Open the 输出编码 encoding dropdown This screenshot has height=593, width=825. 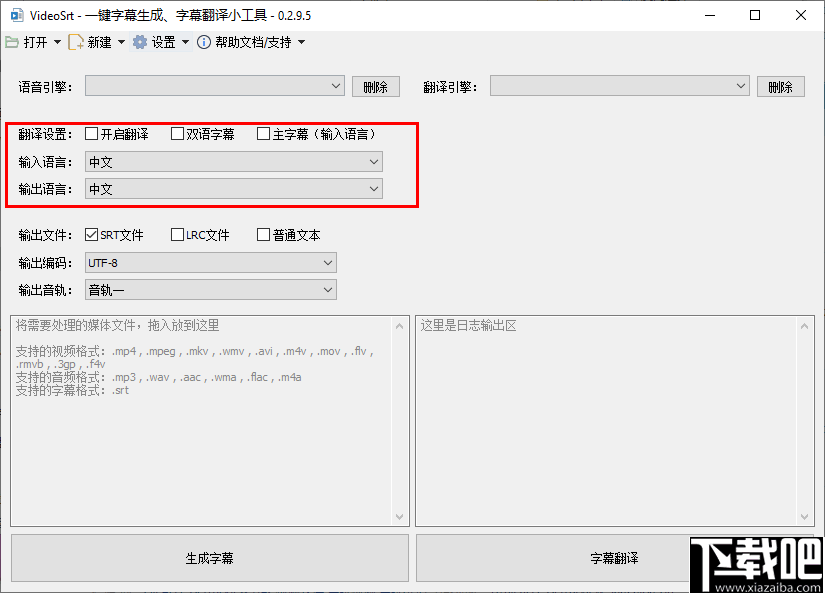pyautogui.click(x=330, y=262)
